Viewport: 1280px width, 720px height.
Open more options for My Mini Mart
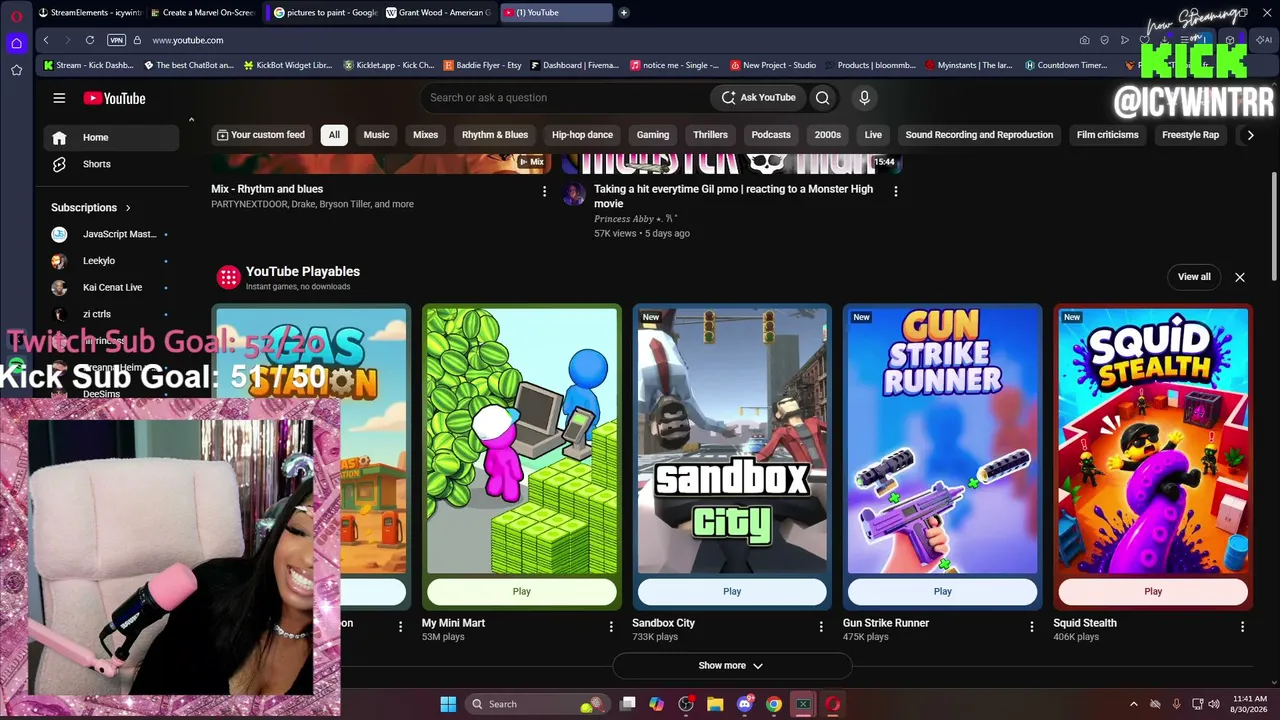pos(611,626)
